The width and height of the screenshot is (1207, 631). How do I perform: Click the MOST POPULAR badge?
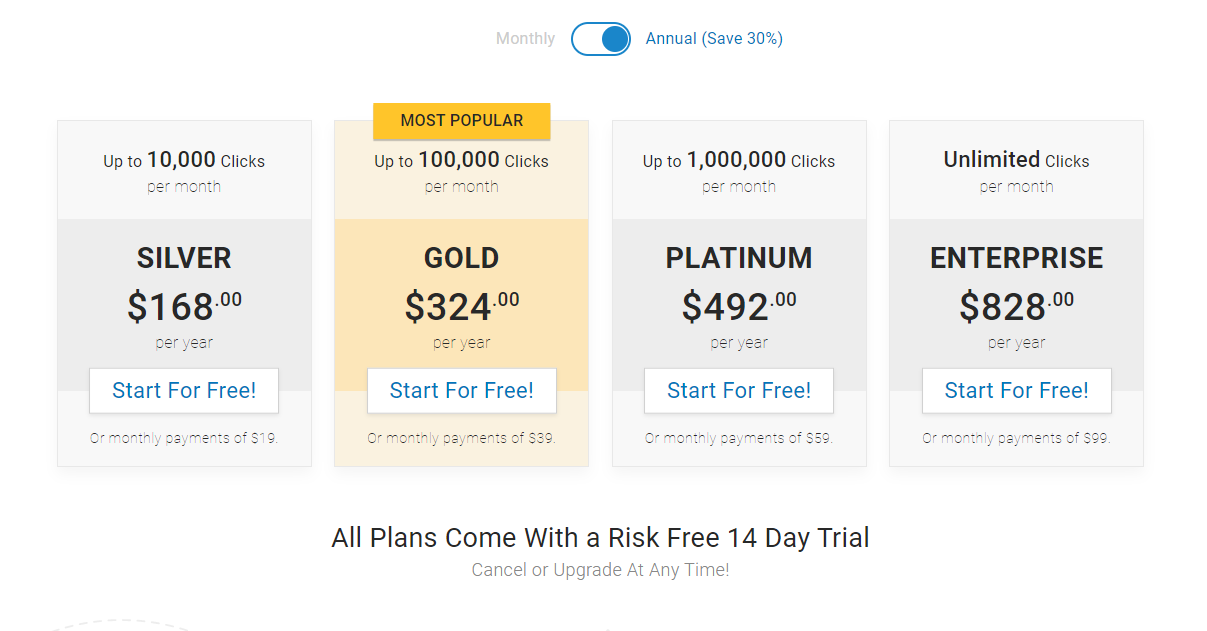tap(462, 120)
